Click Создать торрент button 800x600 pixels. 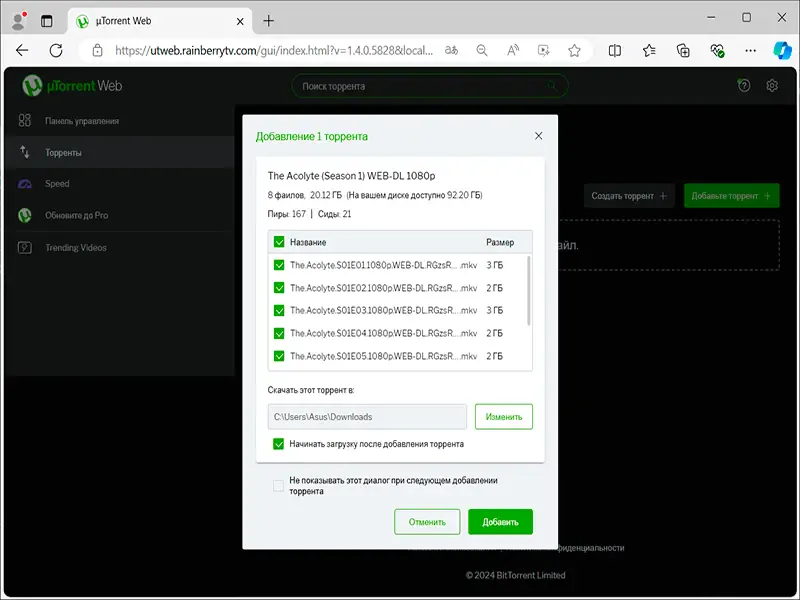629,195
